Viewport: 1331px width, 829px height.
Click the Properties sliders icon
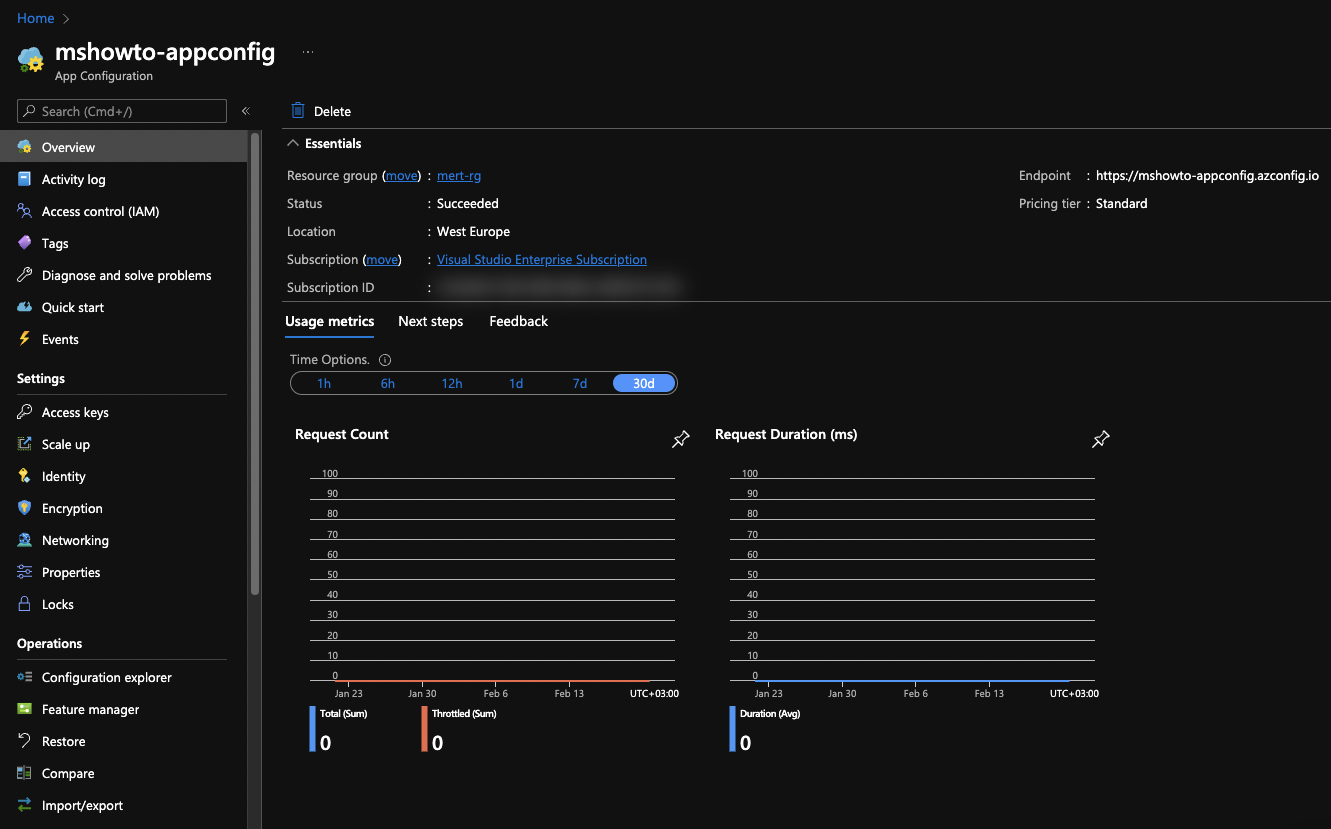[x=25, y=572]
